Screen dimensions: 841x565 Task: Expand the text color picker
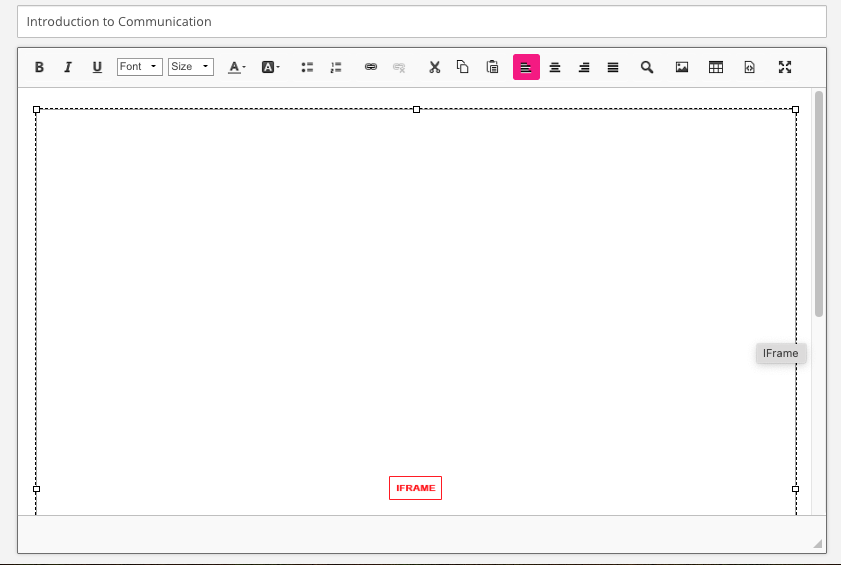236,67
